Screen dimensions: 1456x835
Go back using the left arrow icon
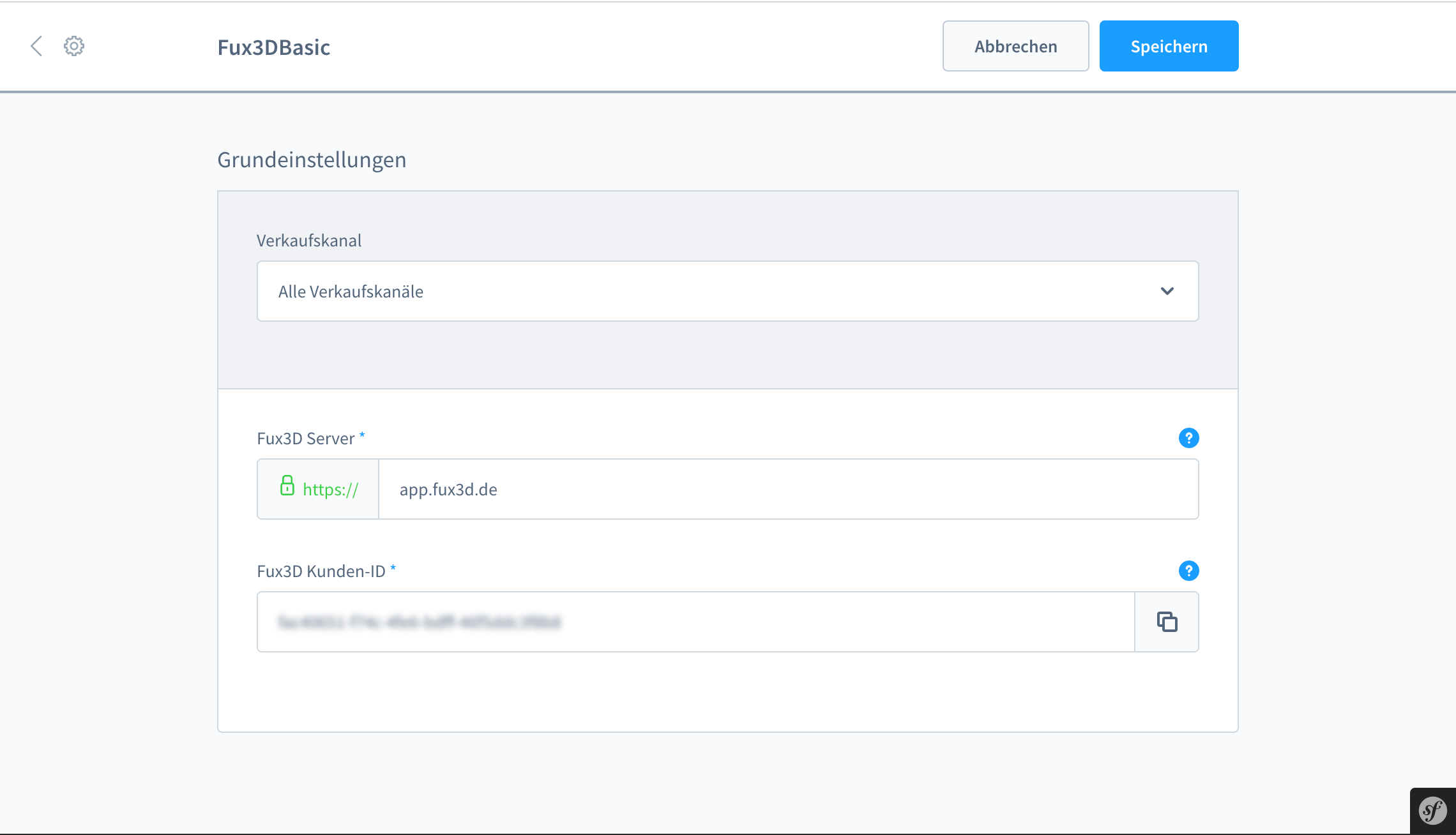[x=36, y=46]
